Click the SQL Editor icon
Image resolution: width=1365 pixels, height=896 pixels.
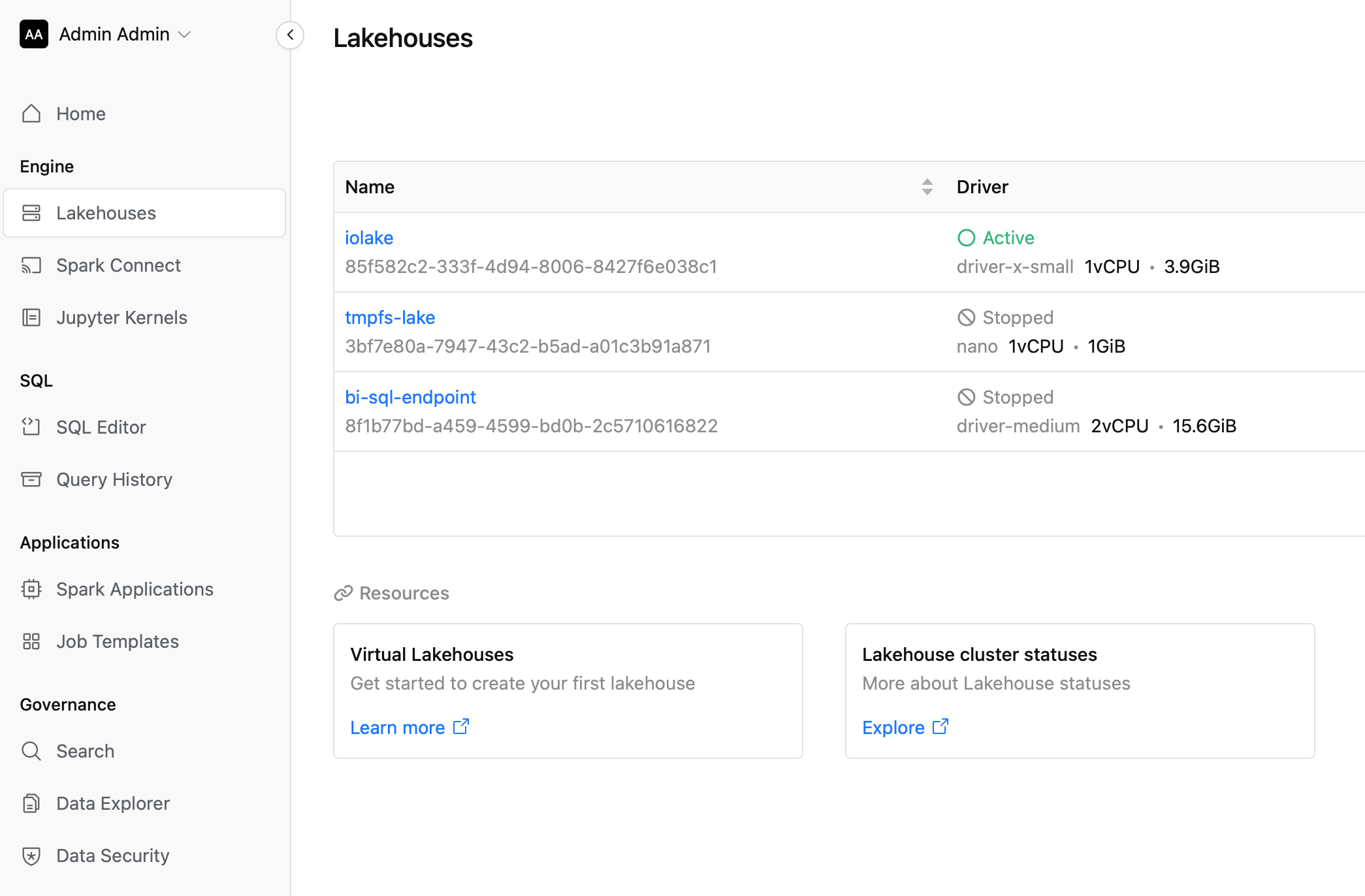[x=31, y=427]
